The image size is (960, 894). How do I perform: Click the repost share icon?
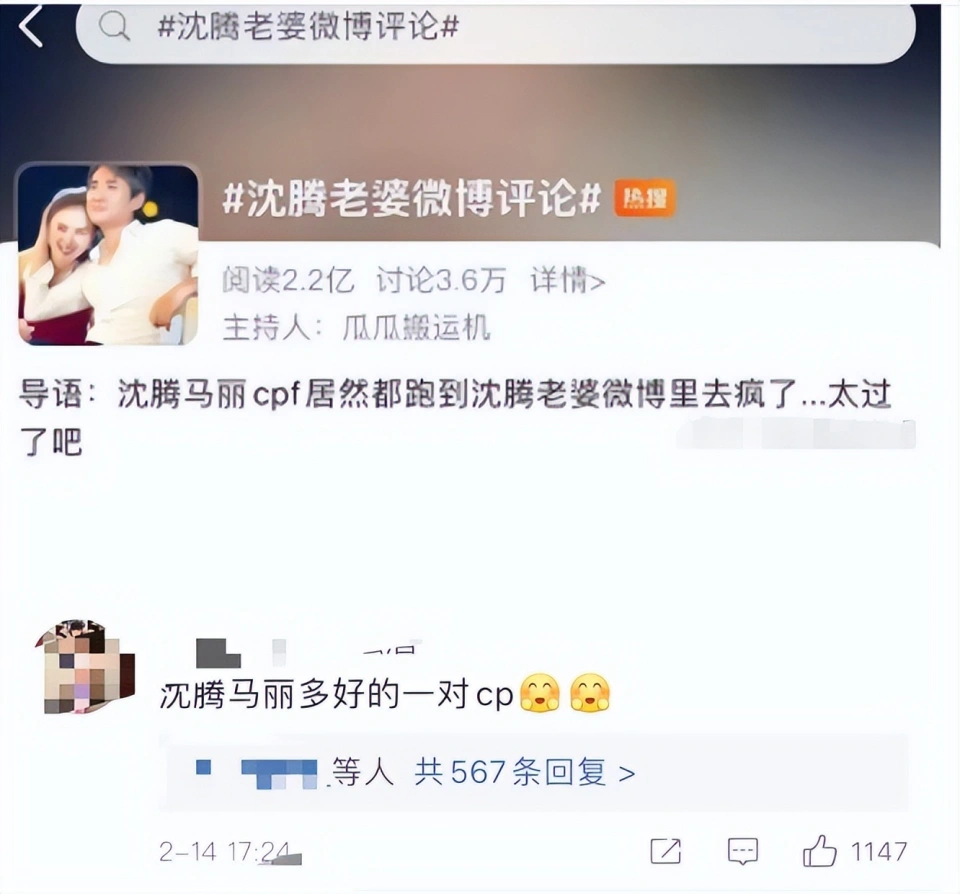pyautogui.click(x=666, y=851)
